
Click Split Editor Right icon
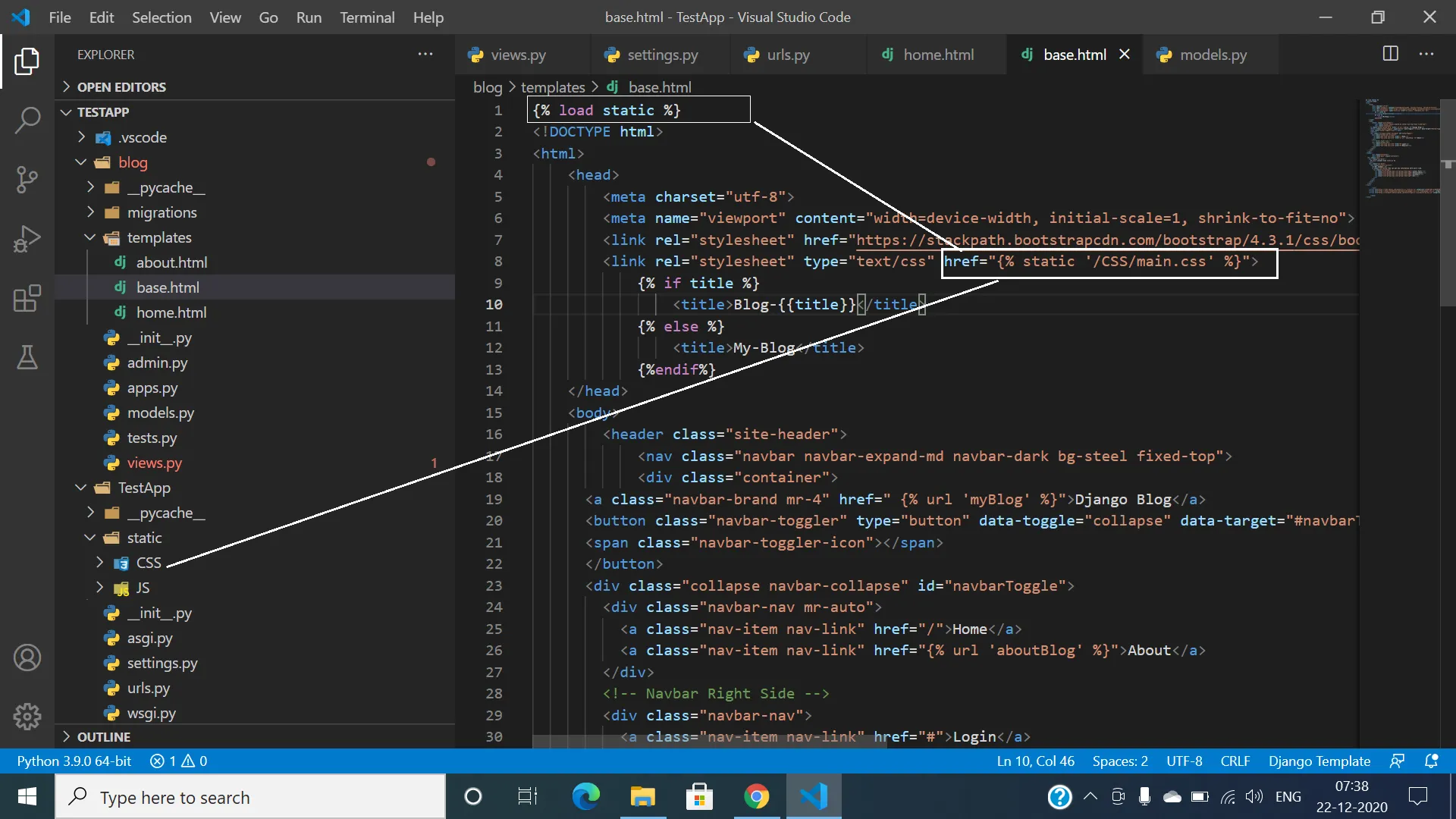[x=1390, y=54]
